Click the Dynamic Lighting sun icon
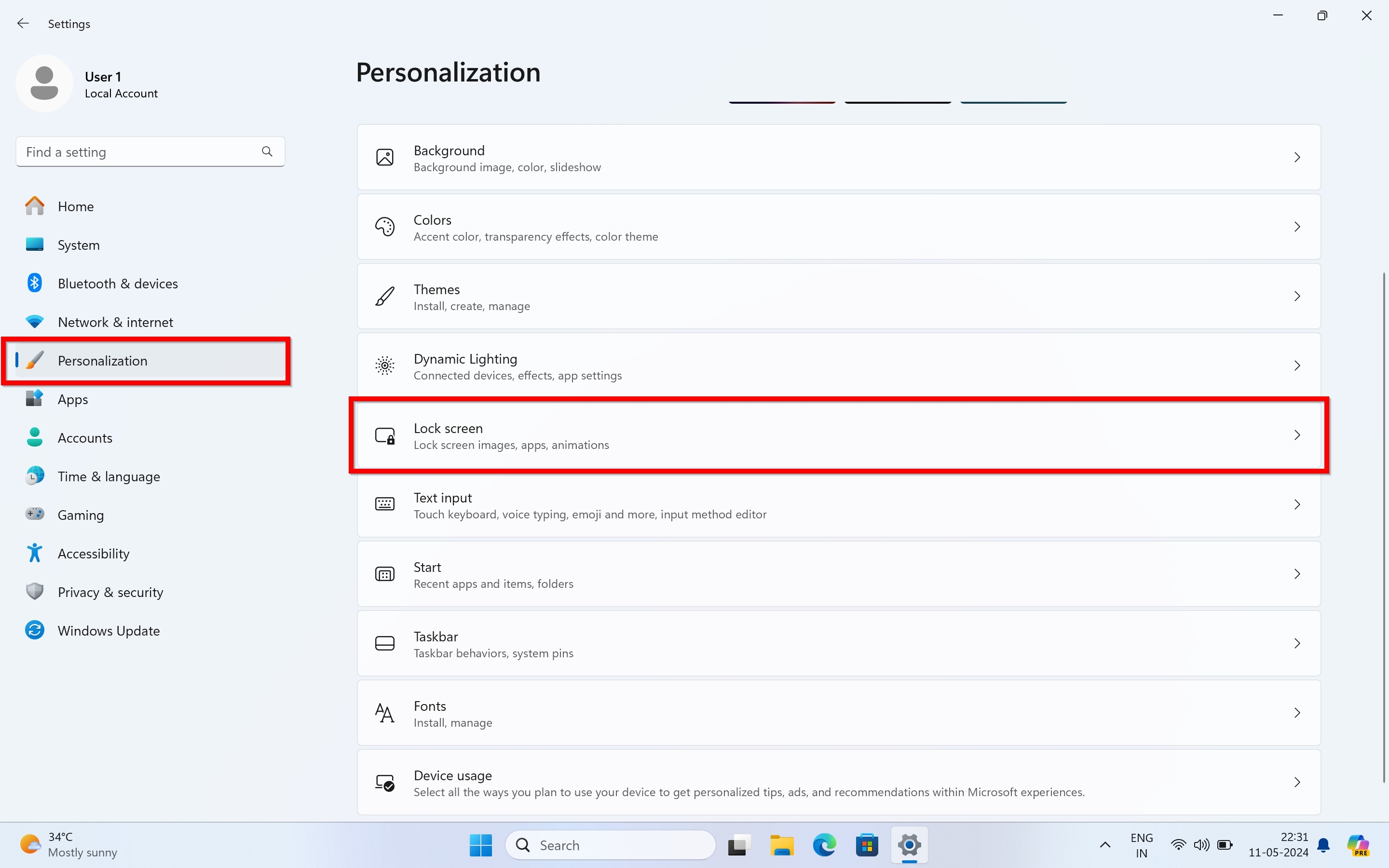Image resolution: width=1389 pixels, height=868 pixels. (x=384, y=366)
